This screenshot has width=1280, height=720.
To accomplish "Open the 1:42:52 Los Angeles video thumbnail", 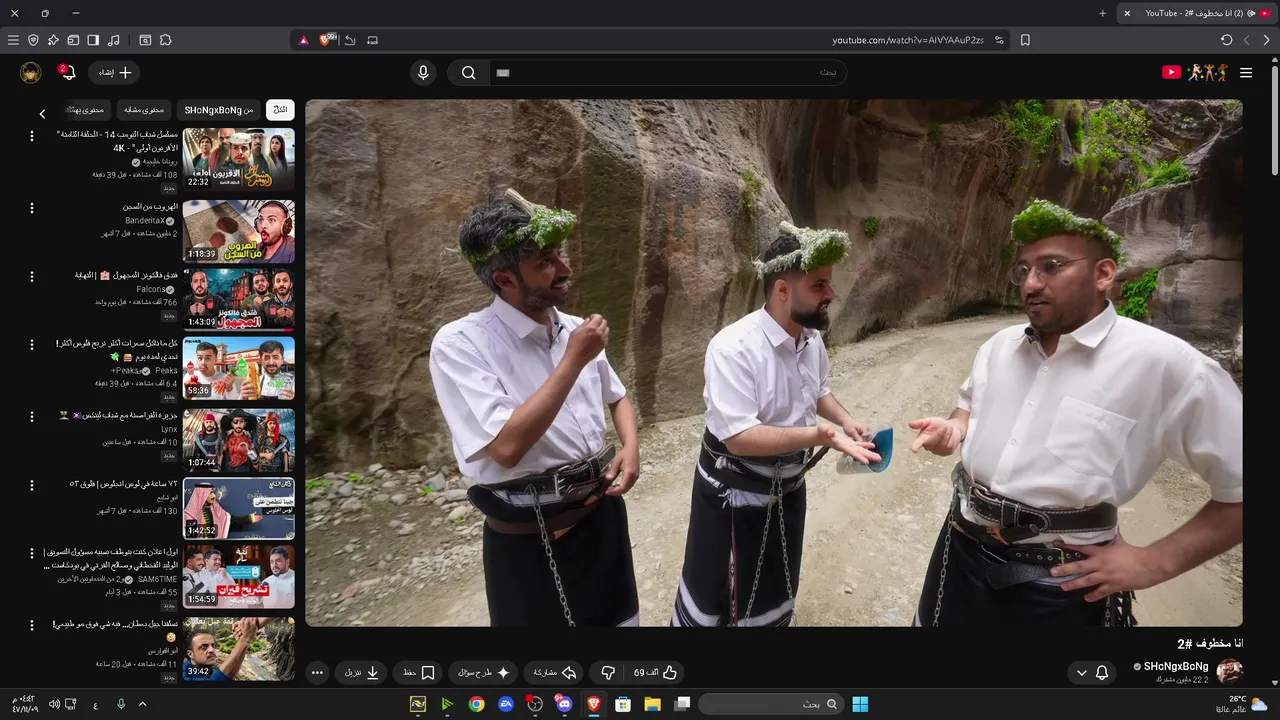I will (239, 508).
